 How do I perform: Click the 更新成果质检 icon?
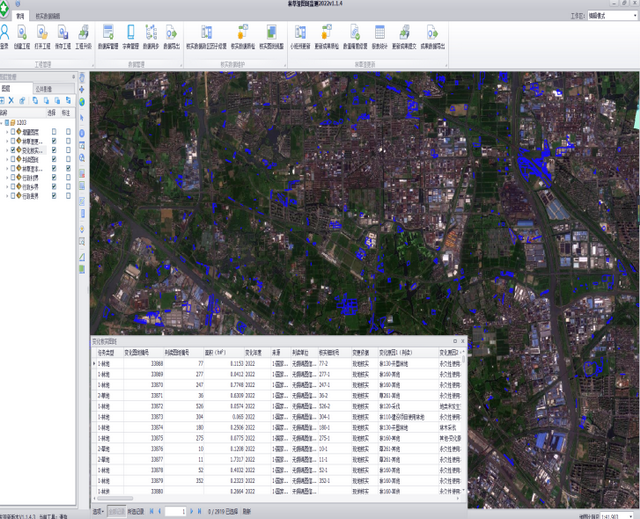[x=327, y=32]
